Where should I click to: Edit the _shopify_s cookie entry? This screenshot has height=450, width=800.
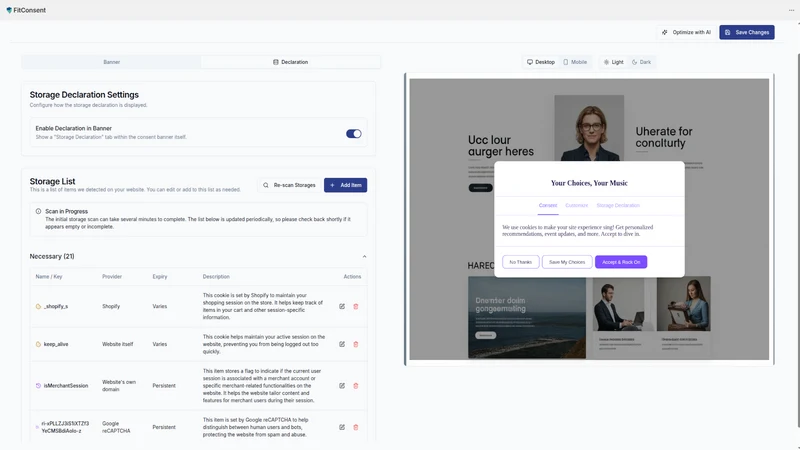pos(342,307)
